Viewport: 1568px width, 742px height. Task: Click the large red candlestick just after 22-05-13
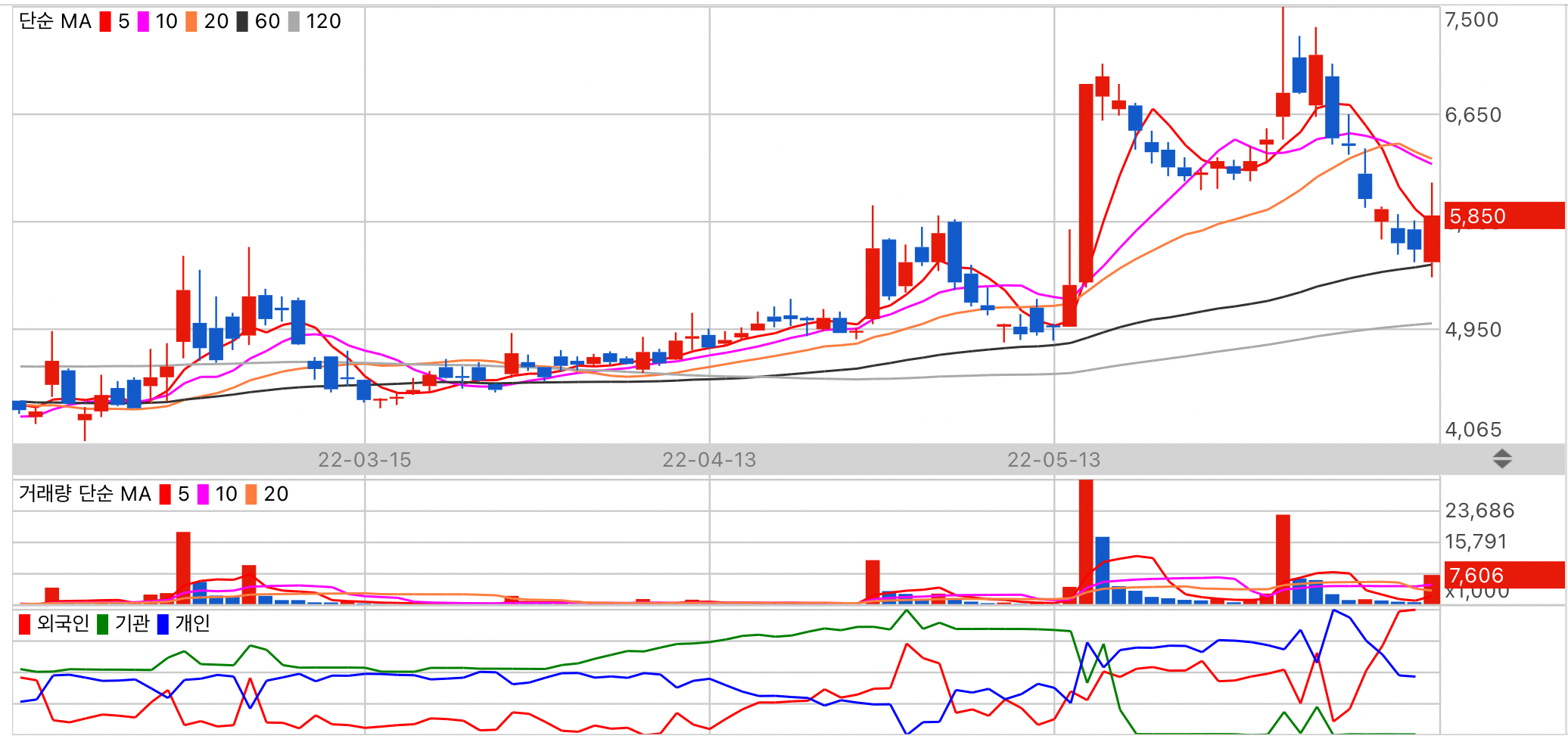point(1086,183)
